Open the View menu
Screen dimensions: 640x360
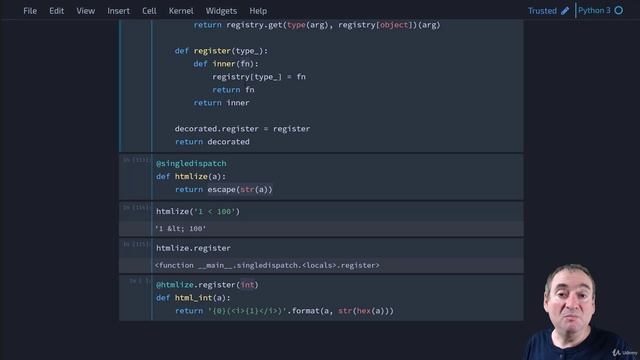click(x=85, y=11)
